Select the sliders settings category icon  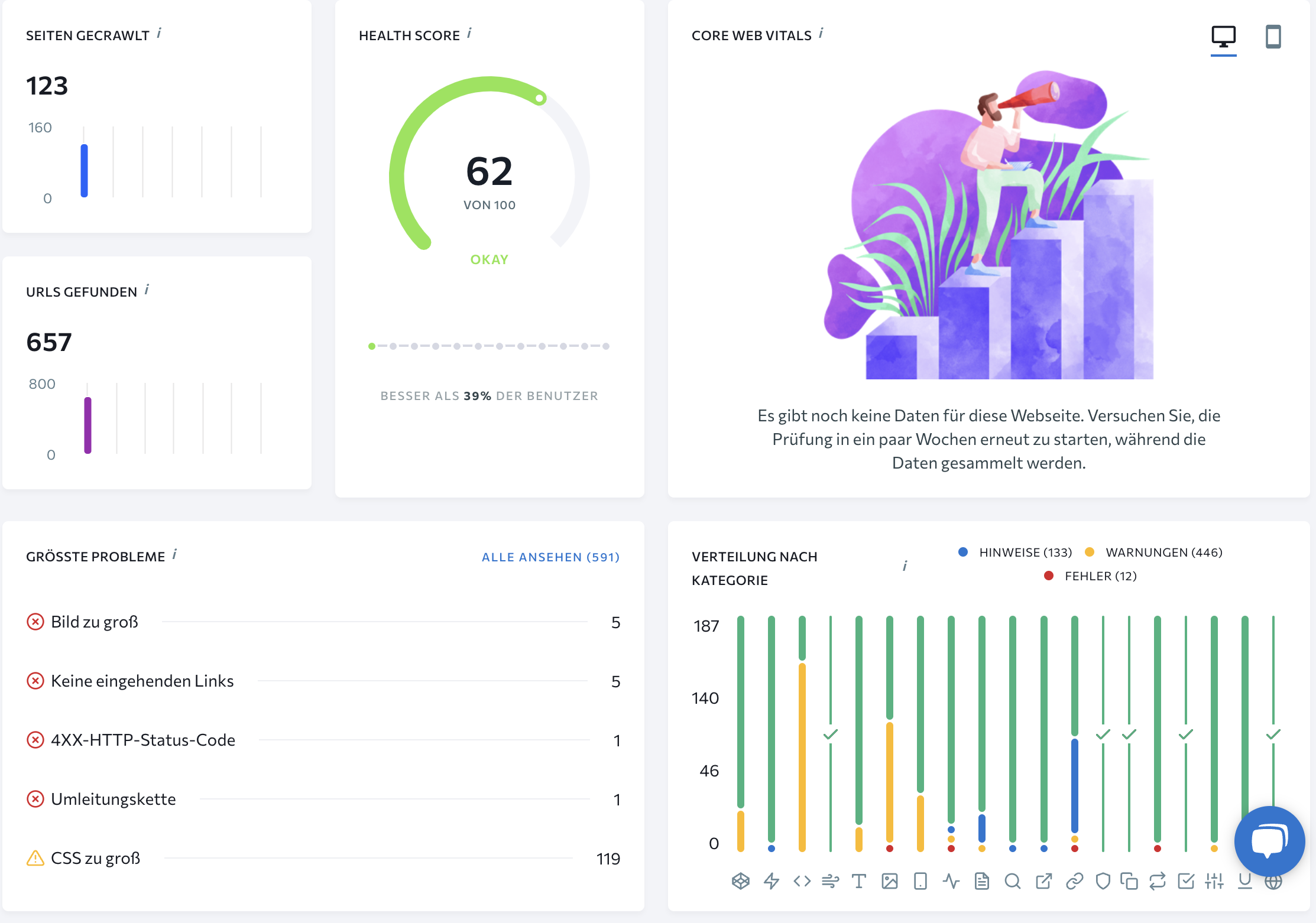(x=1214, y=881)
